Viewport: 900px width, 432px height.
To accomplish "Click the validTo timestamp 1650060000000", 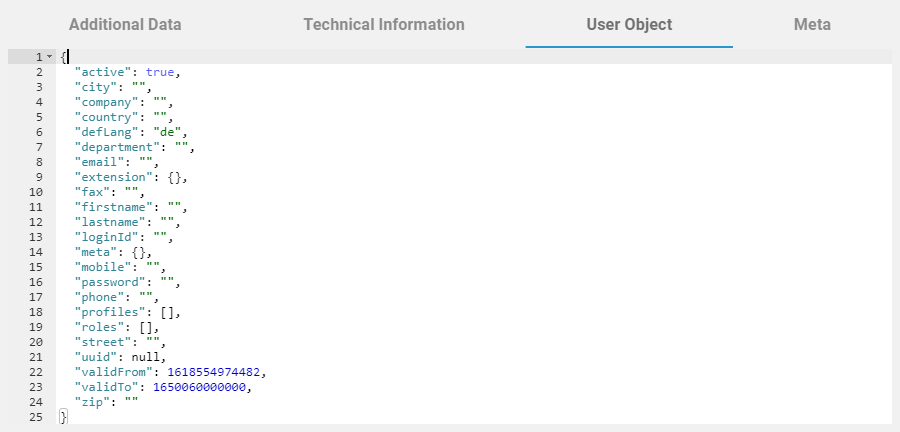I will (x=203, y=387).
